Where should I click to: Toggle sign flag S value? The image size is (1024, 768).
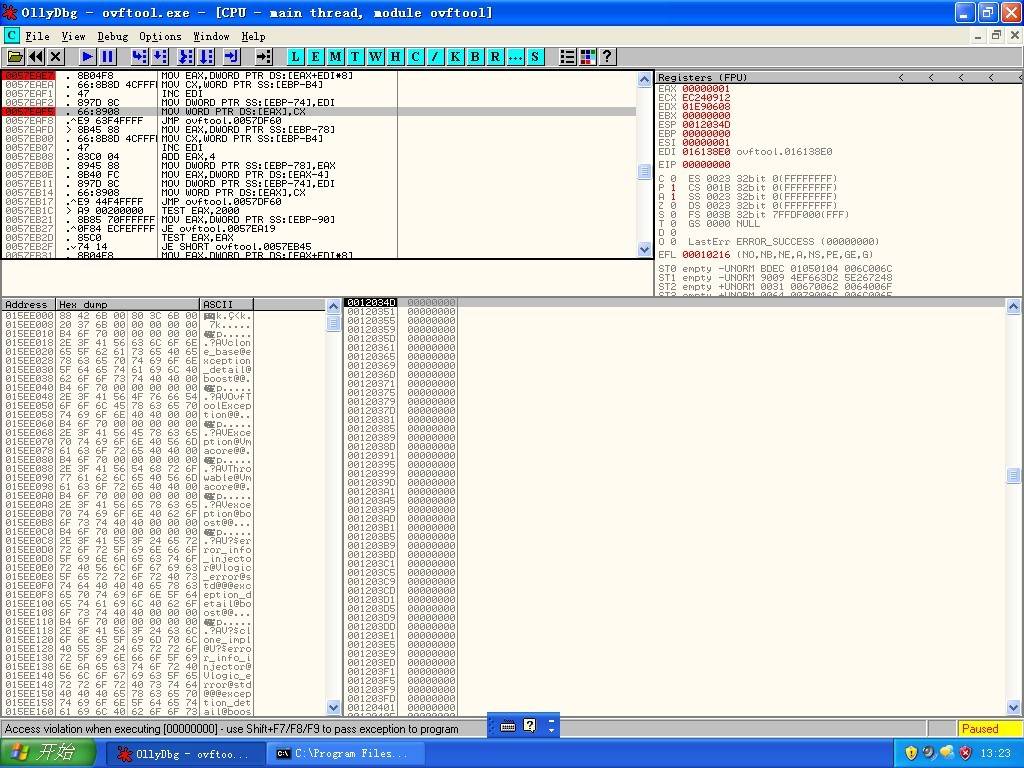[x=673, y=214]
